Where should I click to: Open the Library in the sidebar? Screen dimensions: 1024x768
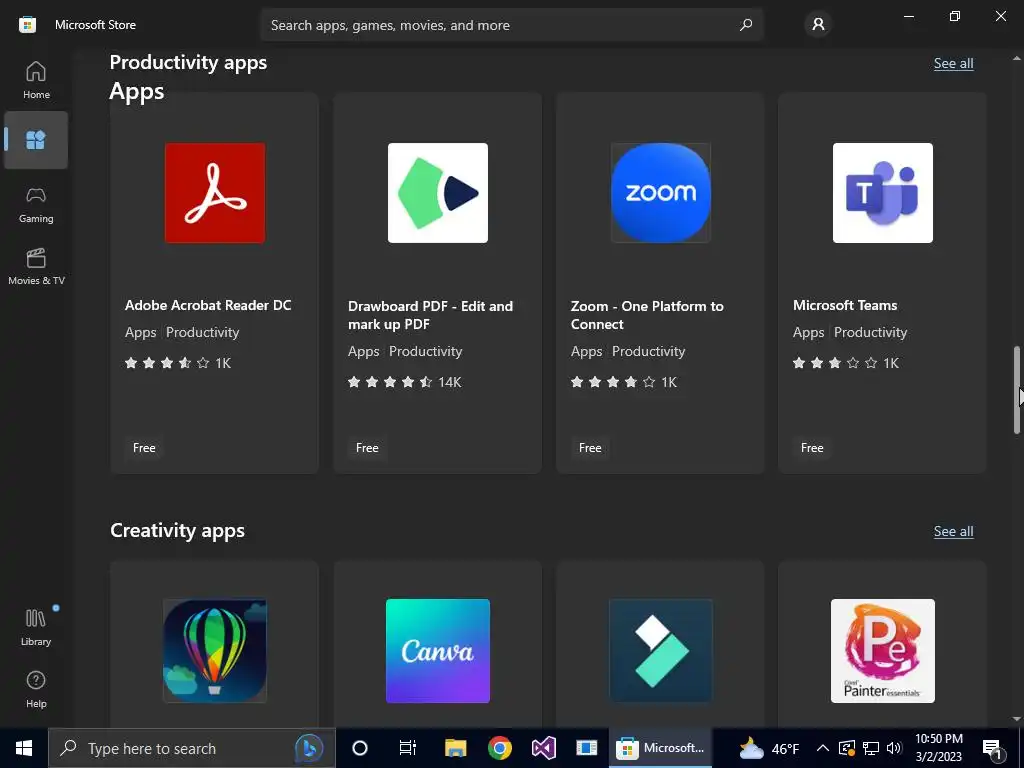click(x=36, y=627)
